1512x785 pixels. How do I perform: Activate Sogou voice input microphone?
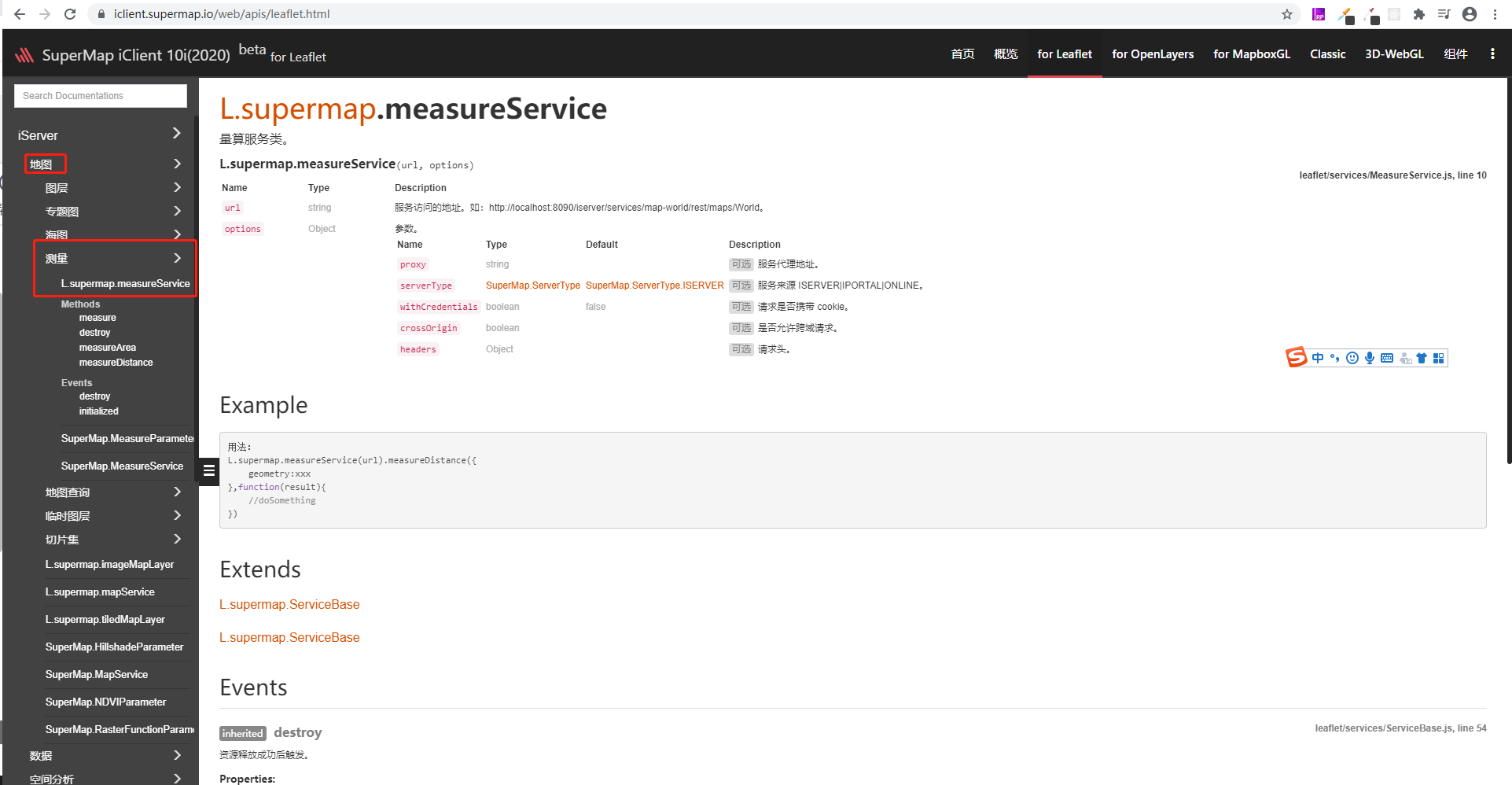point(1369,358)
